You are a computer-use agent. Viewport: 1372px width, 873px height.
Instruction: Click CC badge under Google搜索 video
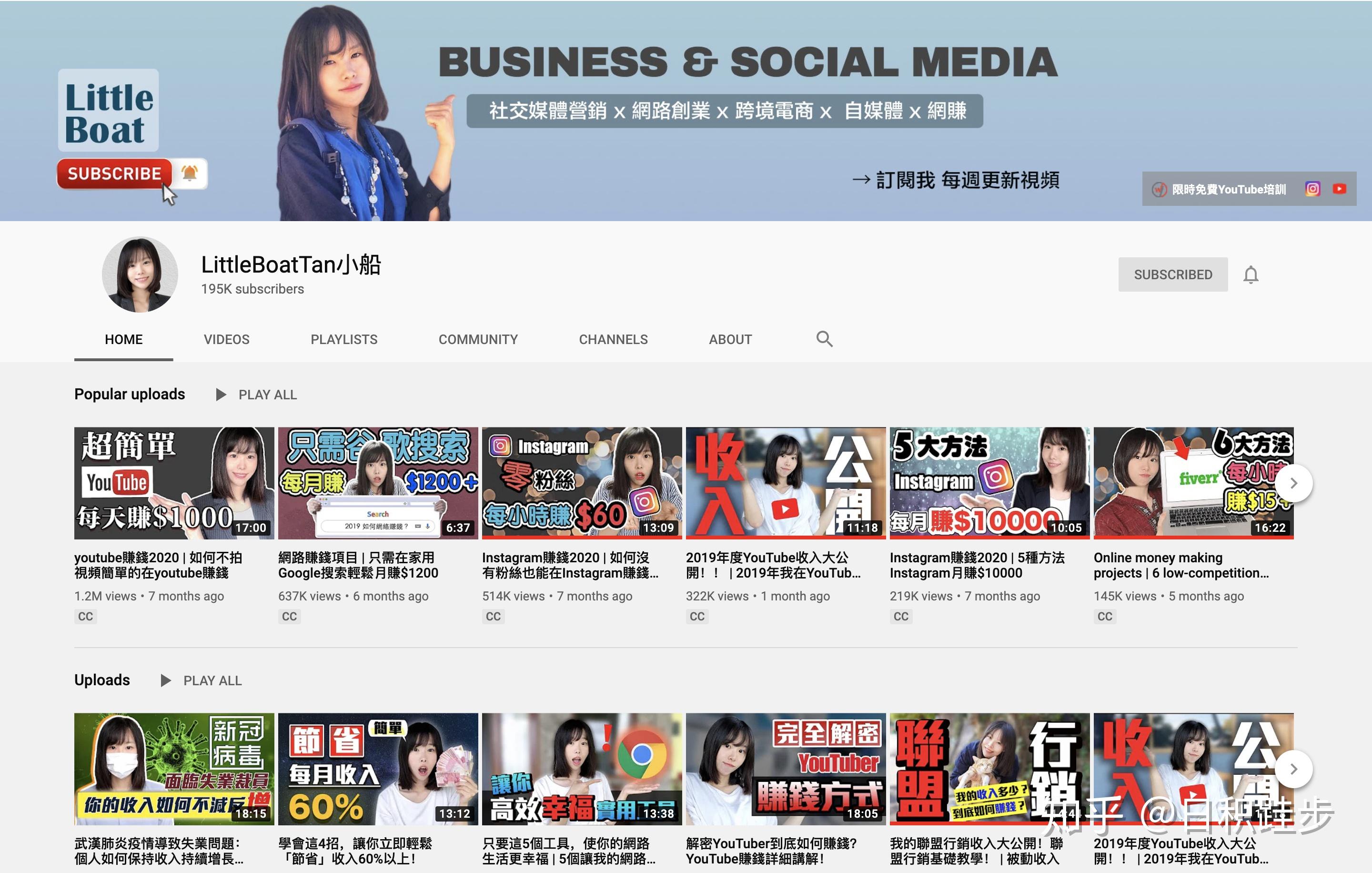tap(290, 617)
